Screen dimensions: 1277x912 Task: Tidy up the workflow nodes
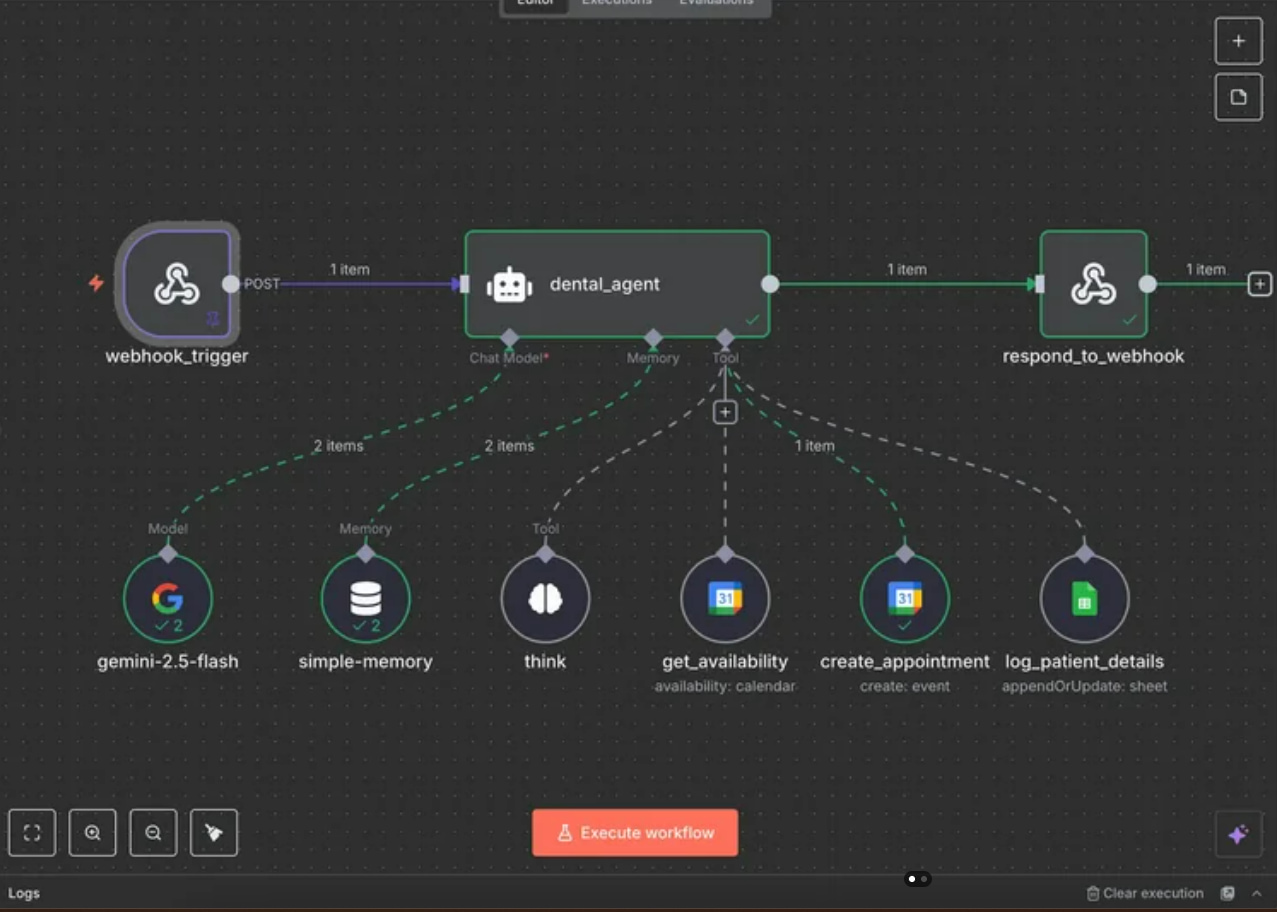click(214, 833)
